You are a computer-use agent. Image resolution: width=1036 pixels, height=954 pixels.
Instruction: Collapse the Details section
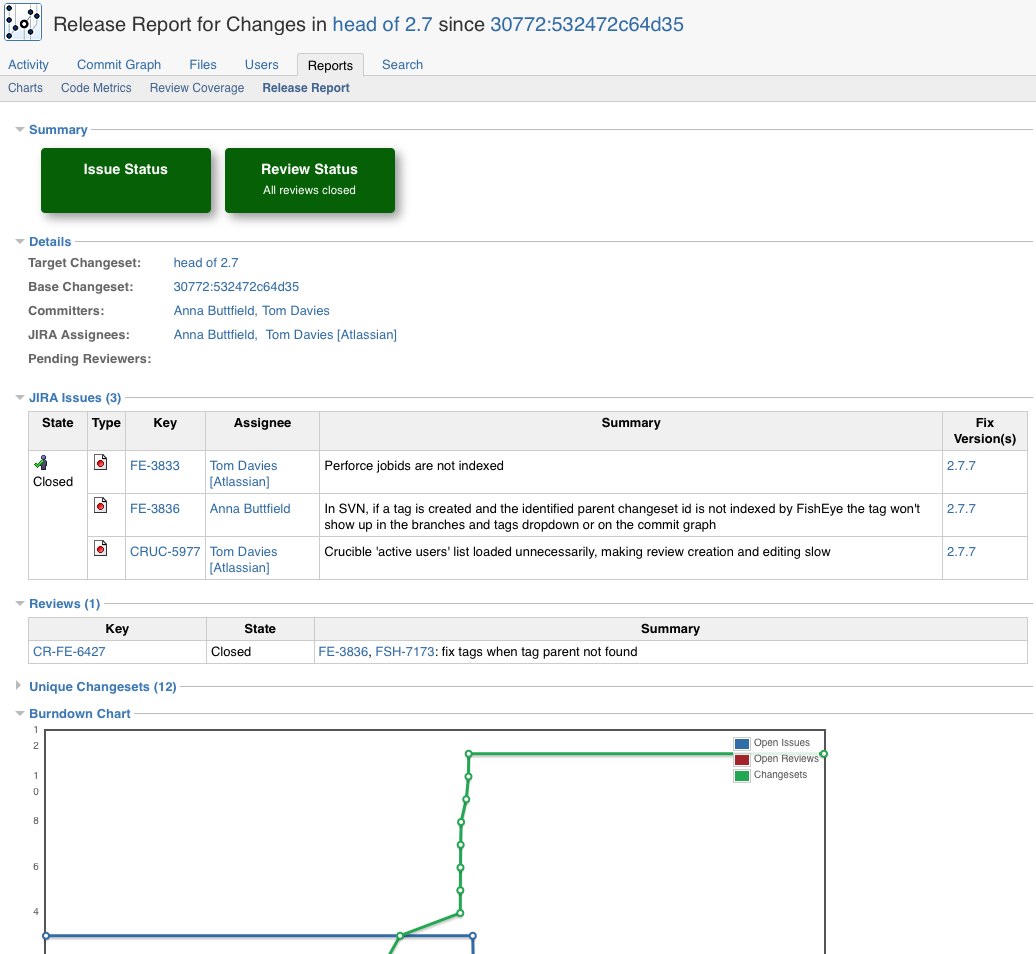point(20,242)
